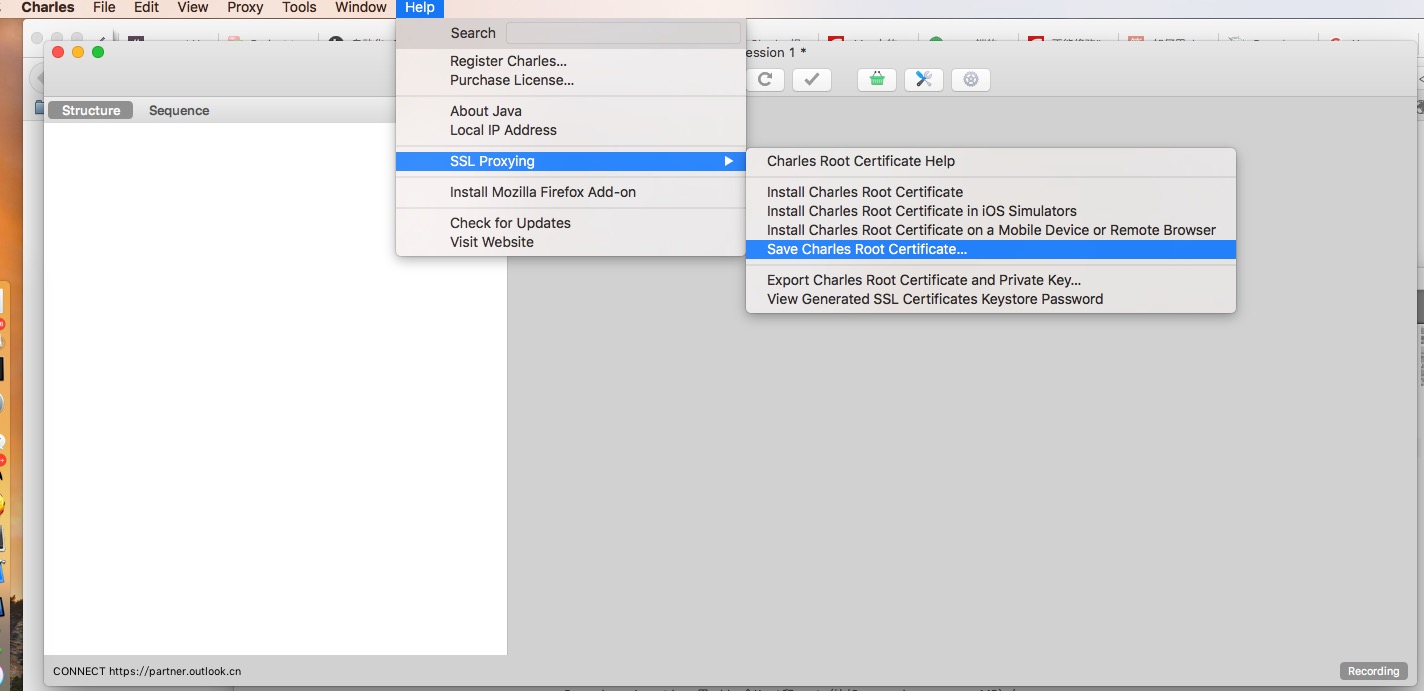Open the Charles application menu
This screenshot has height=691, width=1424.
[x=48, y=8]
